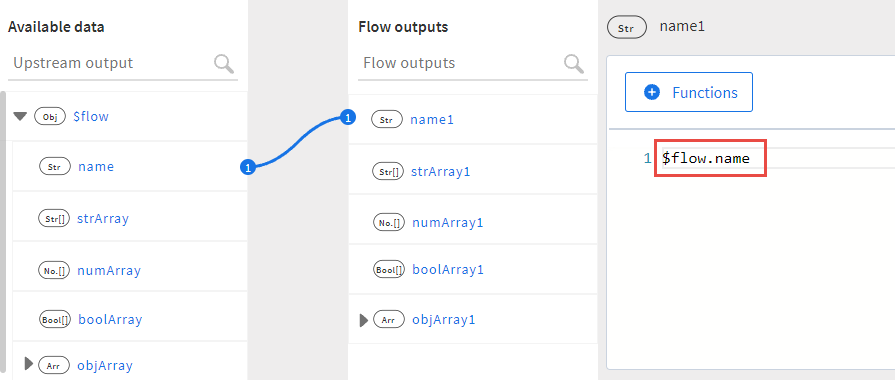The image size is (895, 380).
Task: Click the Str[] badge next to strArray1
Action: point(388,171)
